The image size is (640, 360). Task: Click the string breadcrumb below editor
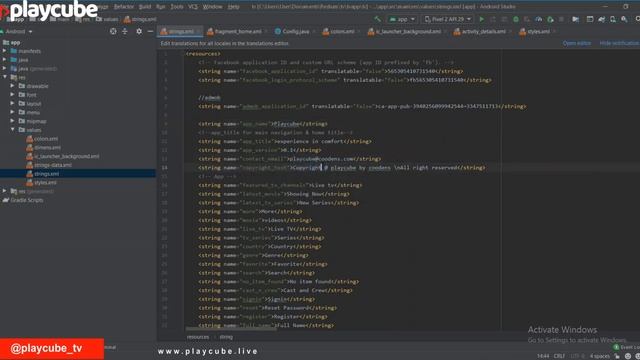(x=226, y=337)
